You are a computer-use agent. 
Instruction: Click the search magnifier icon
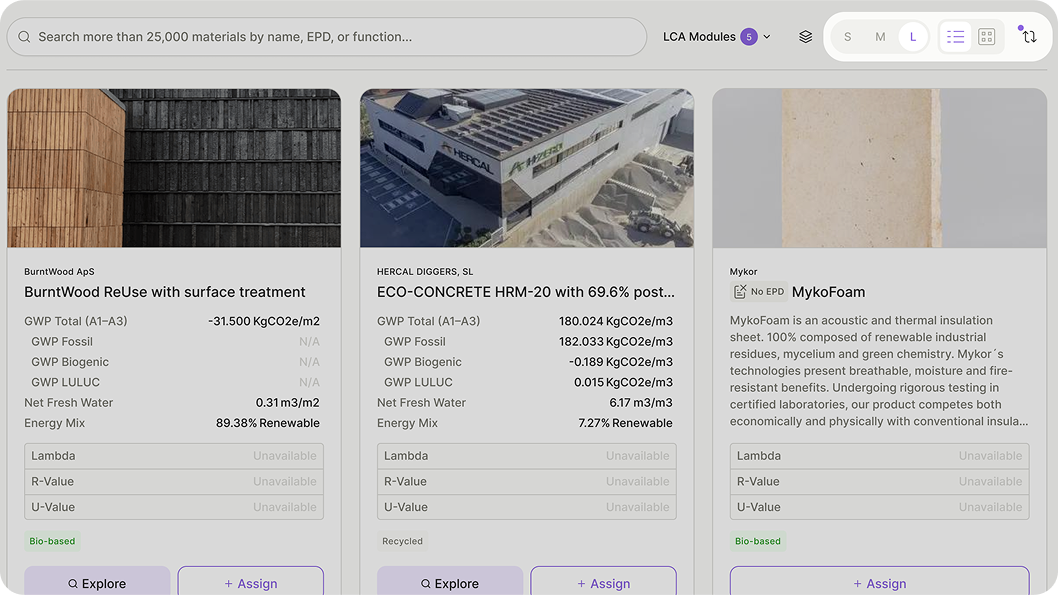(24, 36)
